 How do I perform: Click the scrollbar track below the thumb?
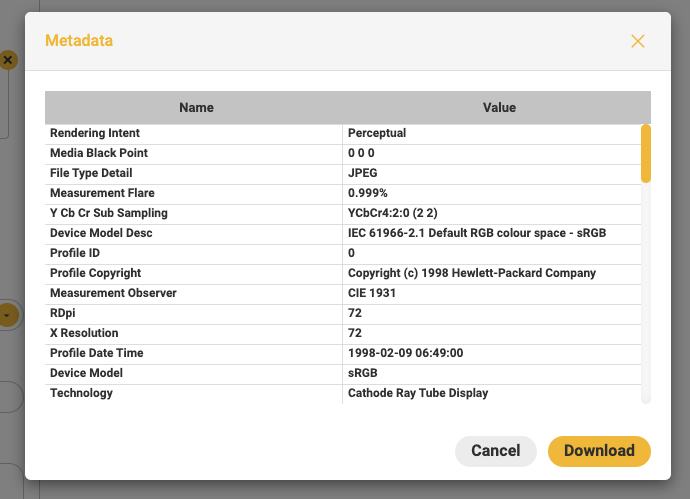[646, 293]
